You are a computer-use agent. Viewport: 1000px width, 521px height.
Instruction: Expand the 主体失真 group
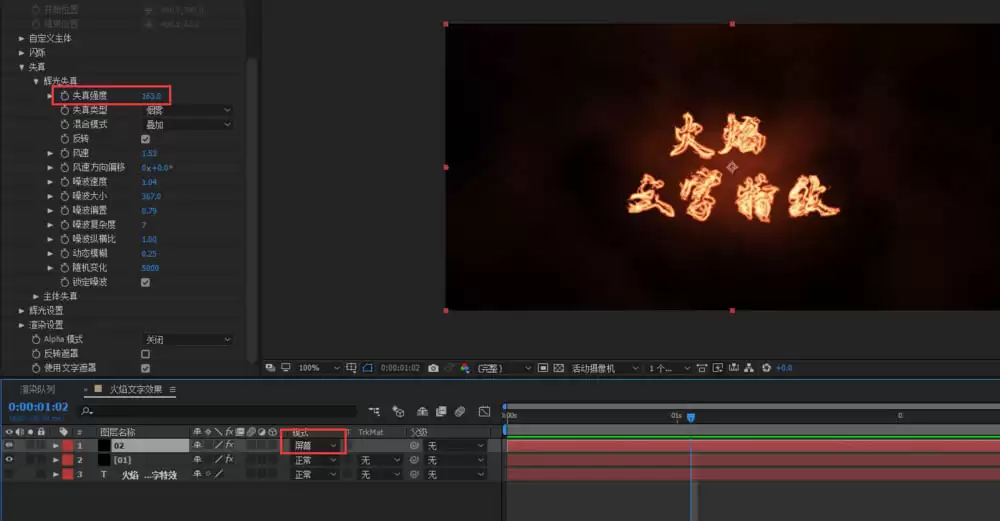point(36,297)
